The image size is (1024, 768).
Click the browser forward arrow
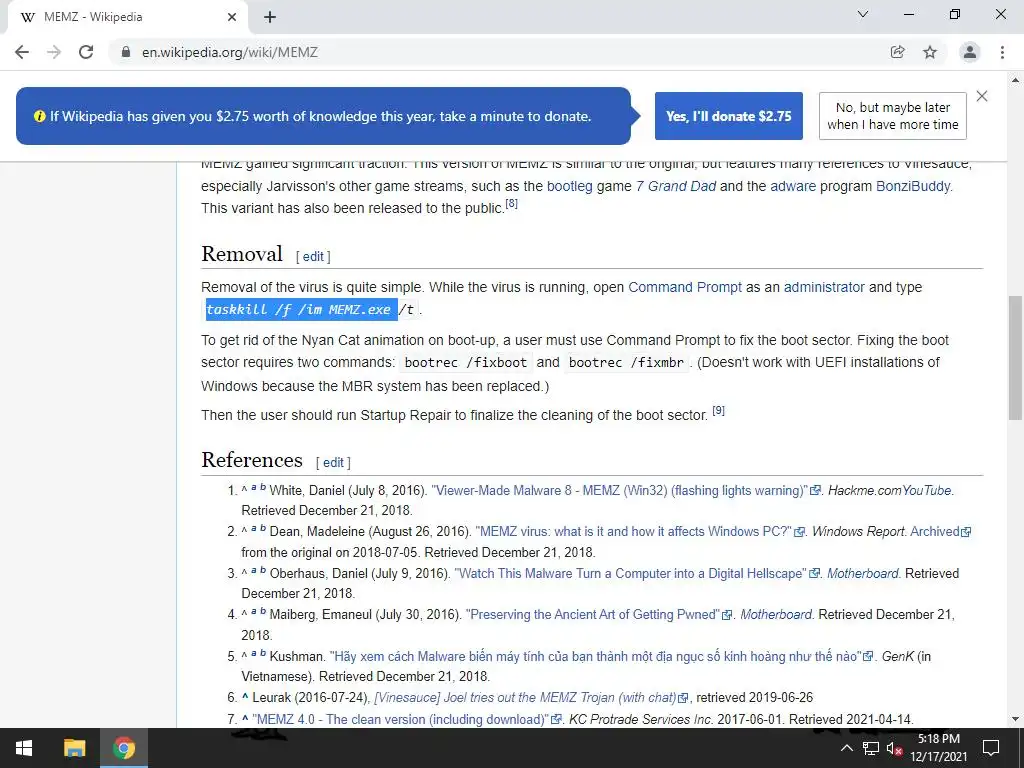point(54,52)
